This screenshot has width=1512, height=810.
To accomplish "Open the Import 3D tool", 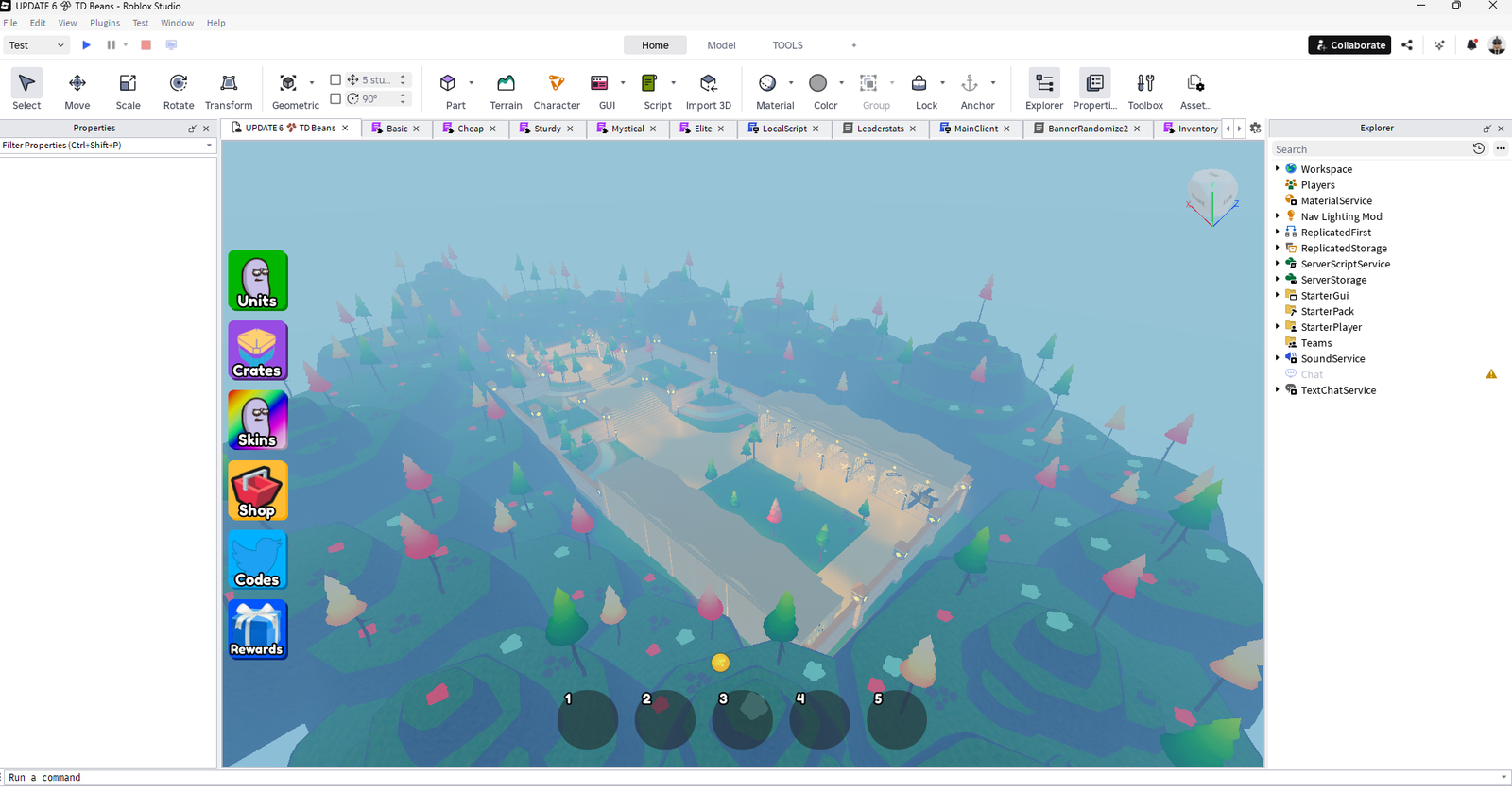I will [x=709, y=91].
